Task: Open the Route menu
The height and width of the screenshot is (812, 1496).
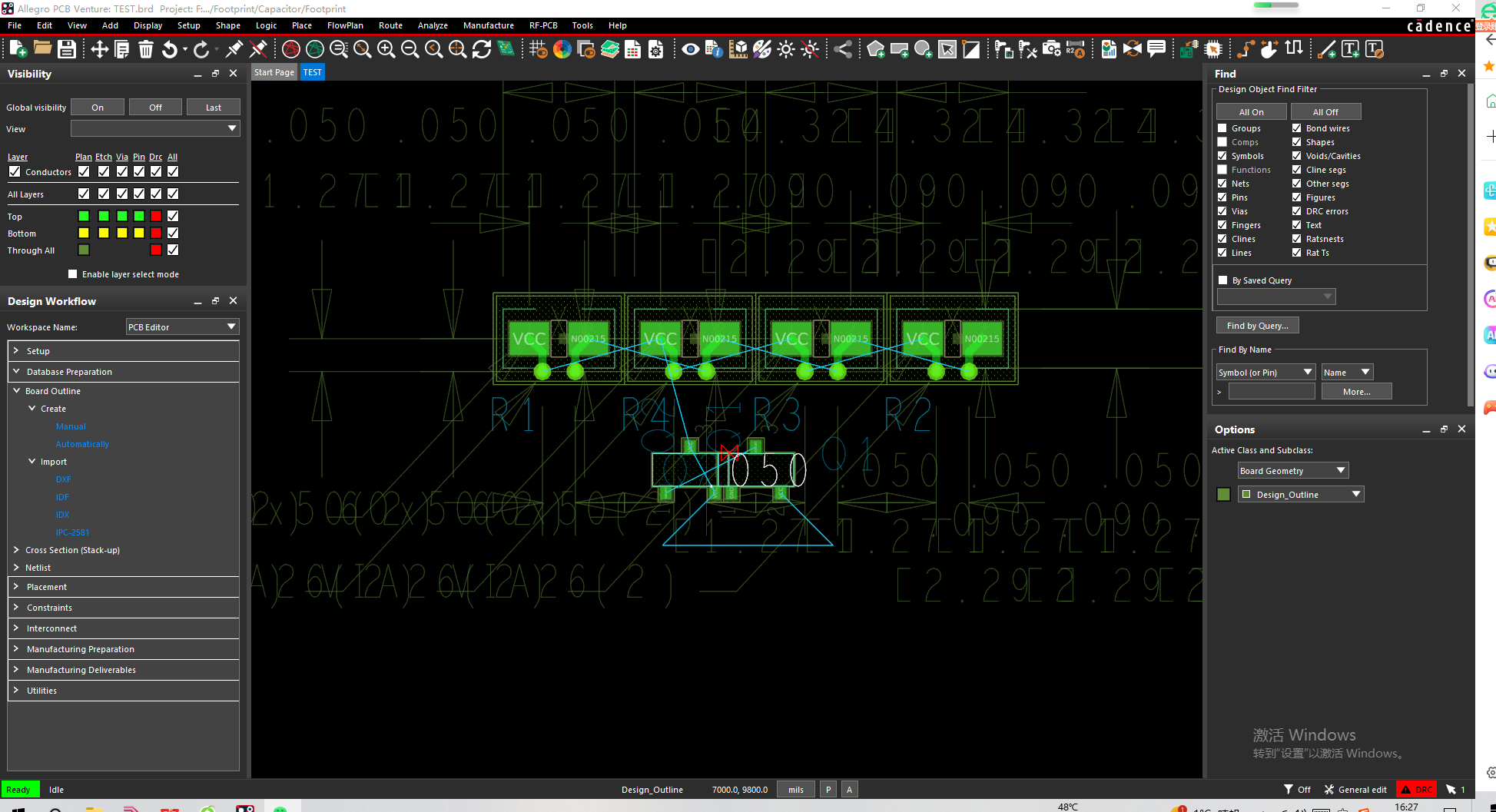Action: pos(390,25)
